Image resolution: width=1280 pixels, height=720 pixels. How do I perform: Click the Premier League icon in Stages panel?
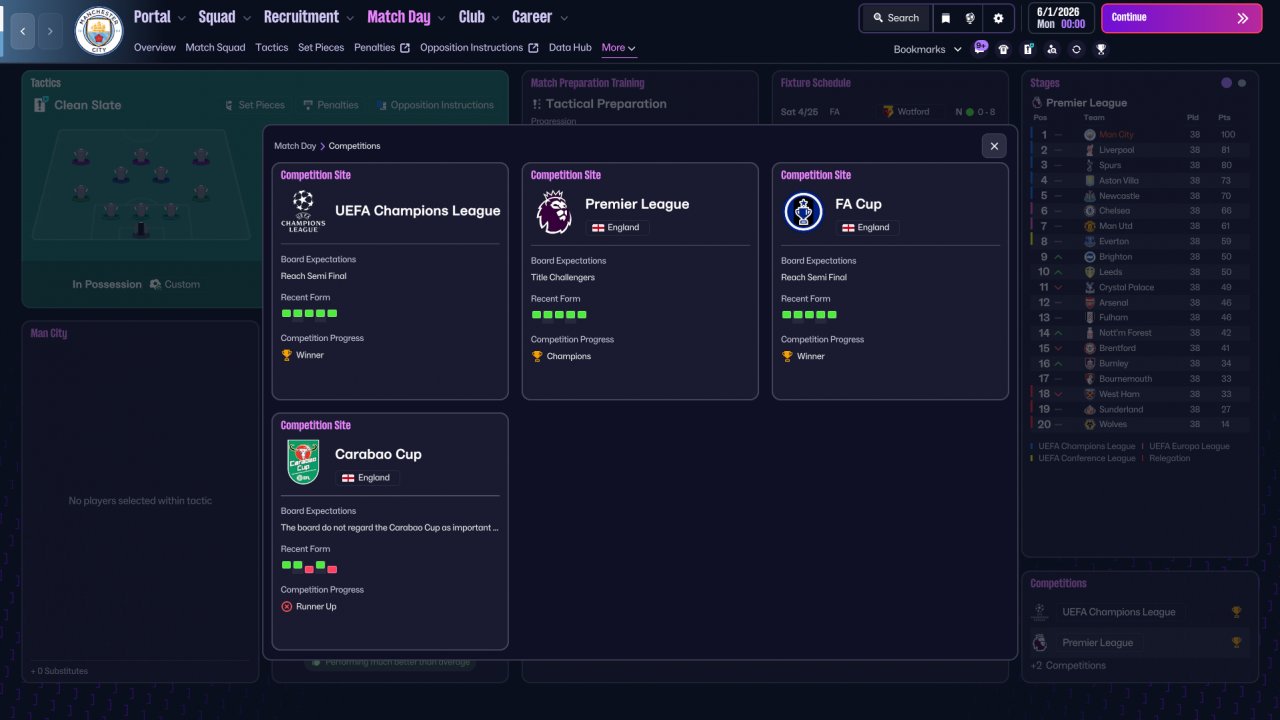coord(1037,103)
